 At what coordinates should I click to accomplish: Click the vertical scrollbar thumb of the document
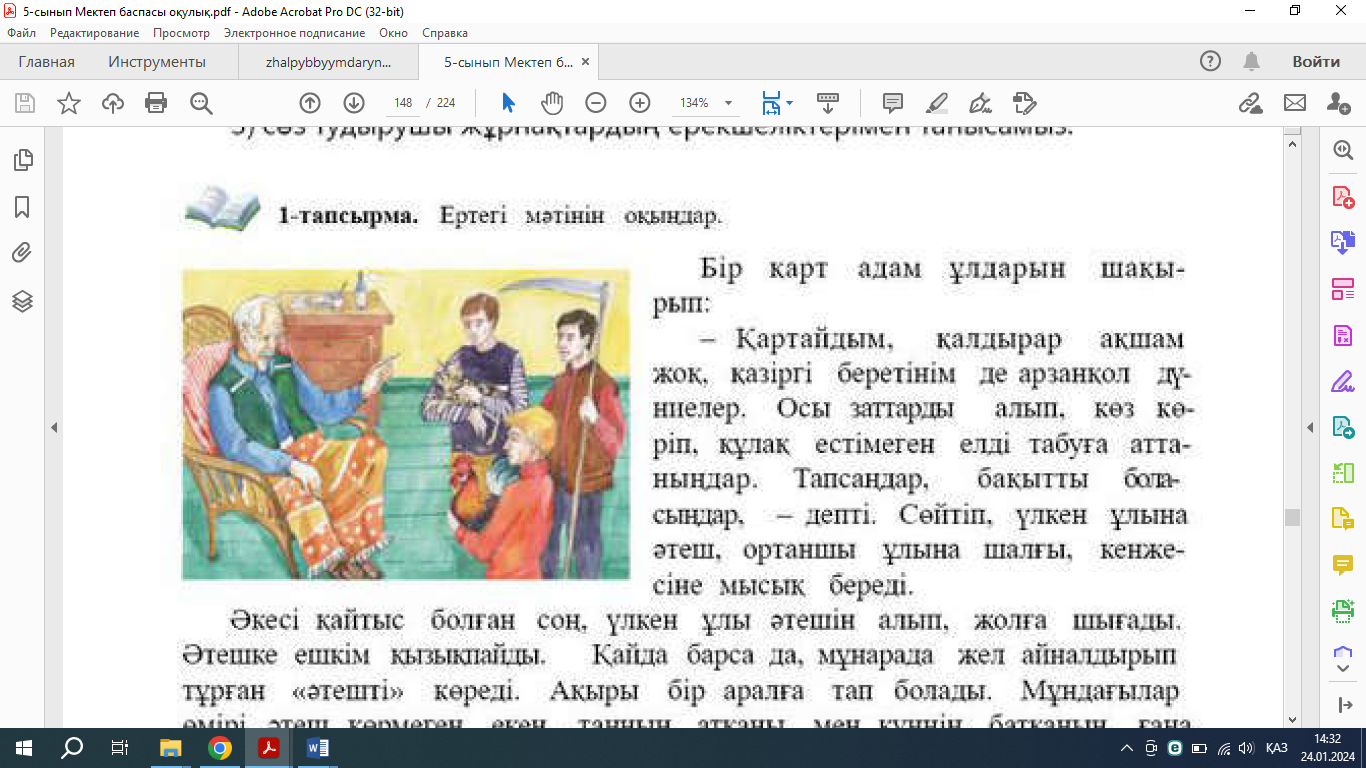click(x=1292, y=517)
